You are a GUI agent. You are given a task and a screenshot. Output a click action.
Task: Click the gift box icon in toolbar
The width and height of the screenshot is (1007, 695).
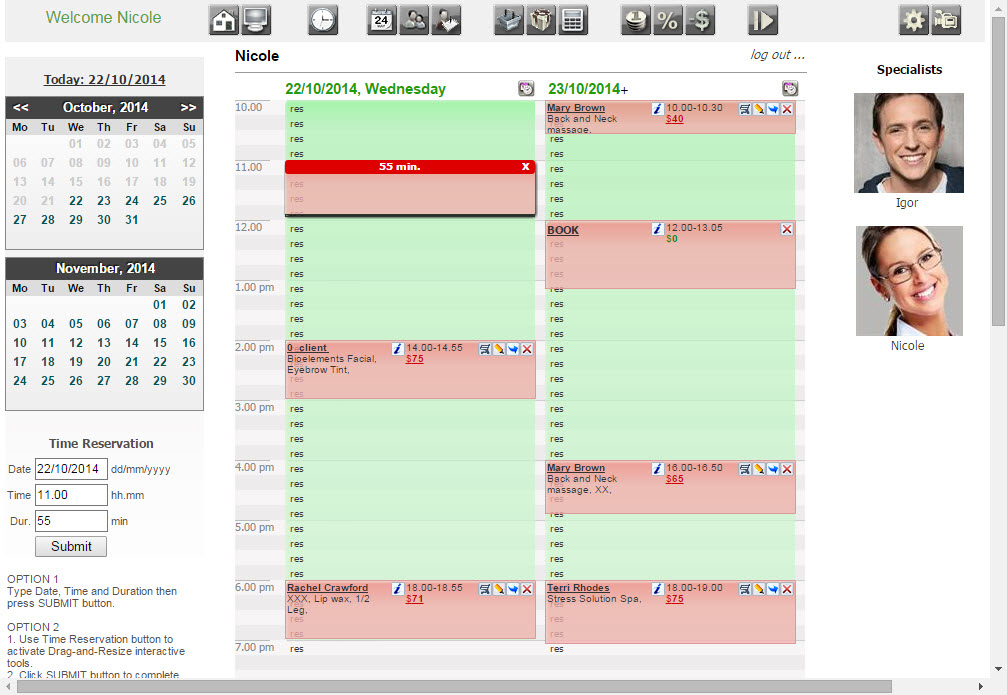pos(541,20)
